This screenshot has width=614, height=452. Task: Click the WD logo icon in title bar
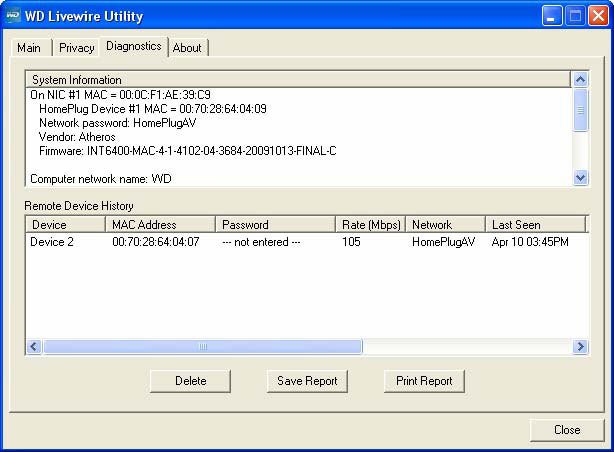[x=13, y=16]
